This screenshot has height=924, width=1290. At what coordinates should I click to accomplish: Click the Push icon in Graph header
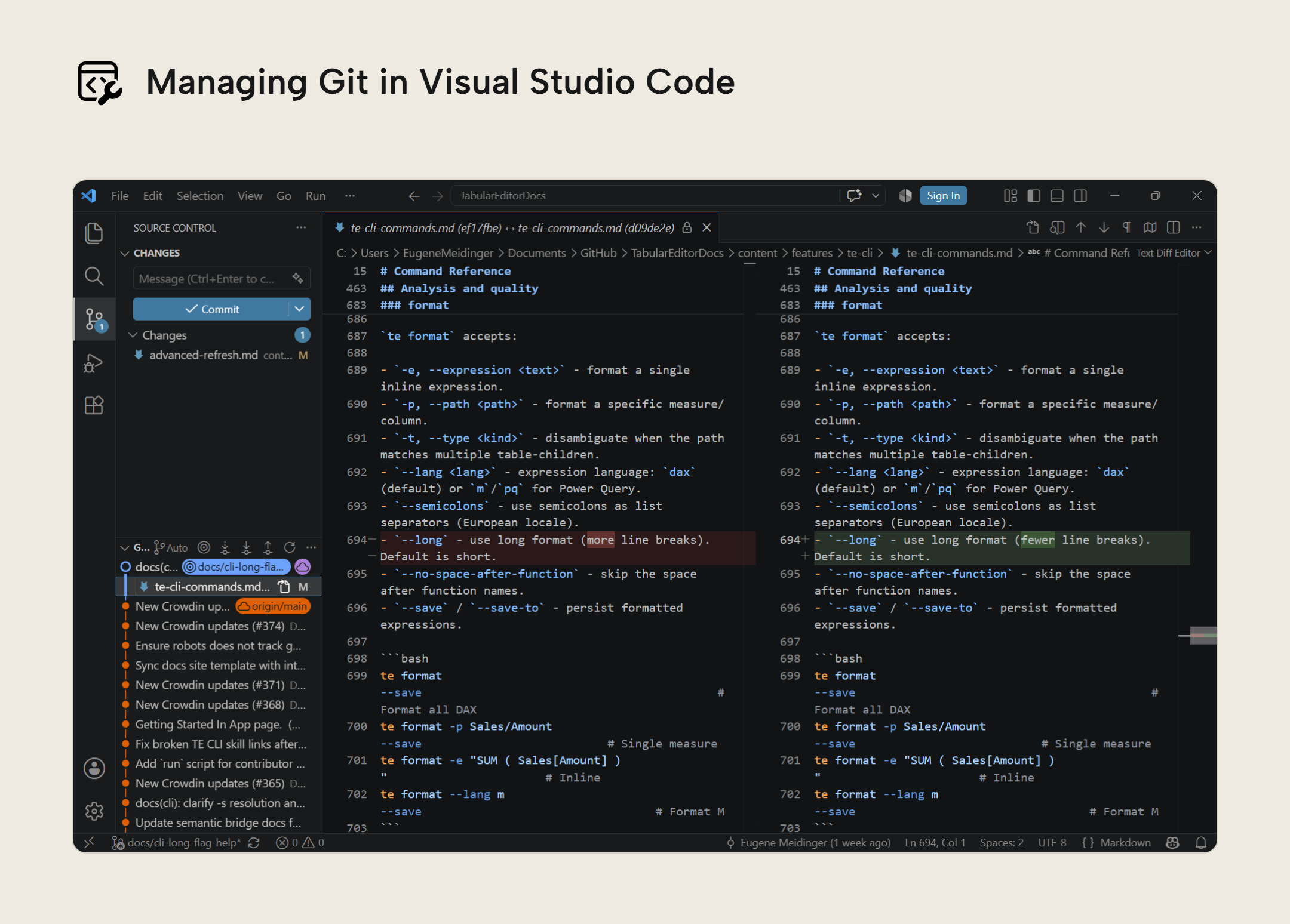click(x=268, y=547)
